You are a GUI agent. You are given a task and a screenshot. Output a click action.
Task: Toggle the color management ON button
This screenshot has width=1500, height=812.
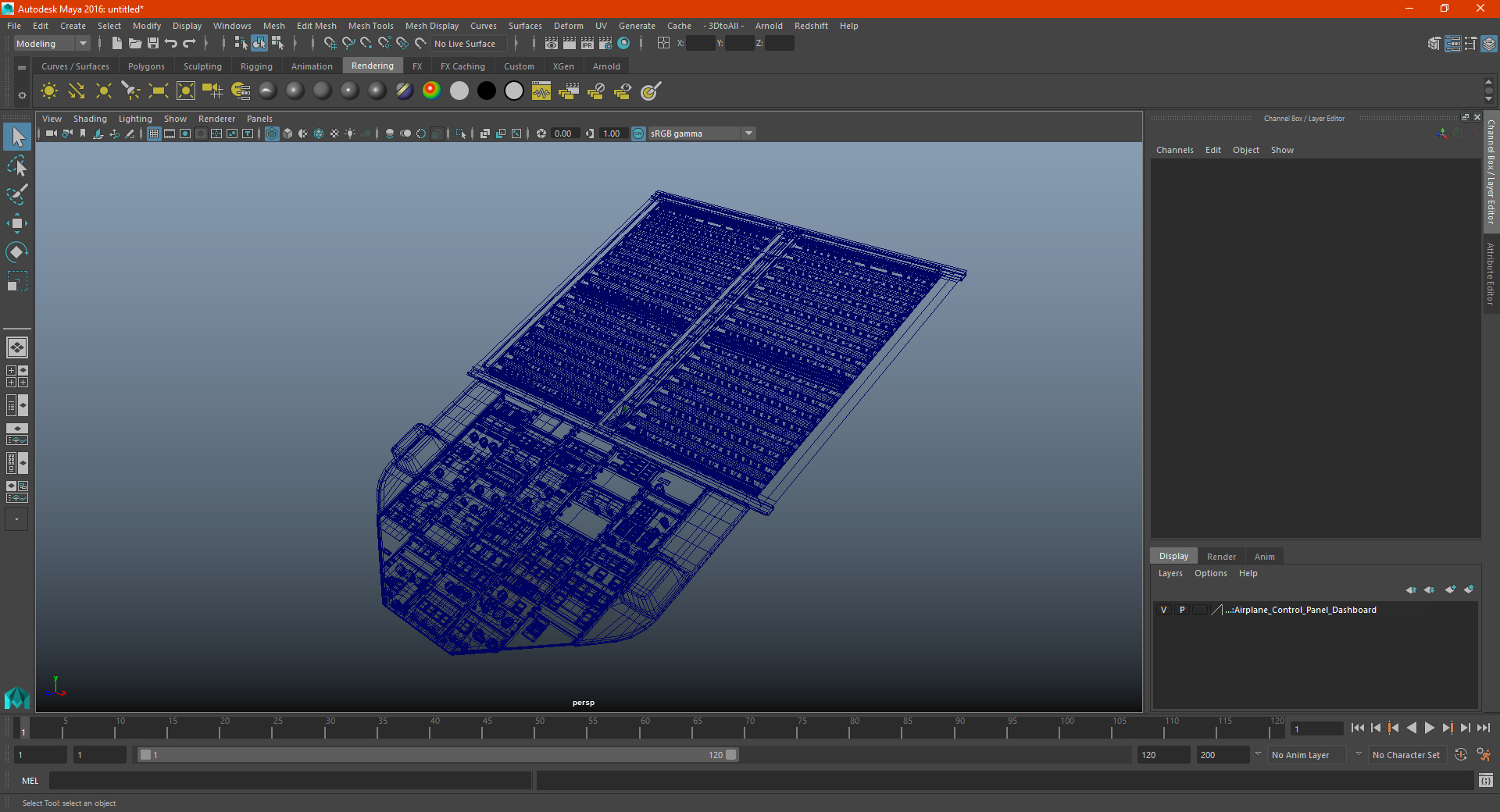coord(638,134)
